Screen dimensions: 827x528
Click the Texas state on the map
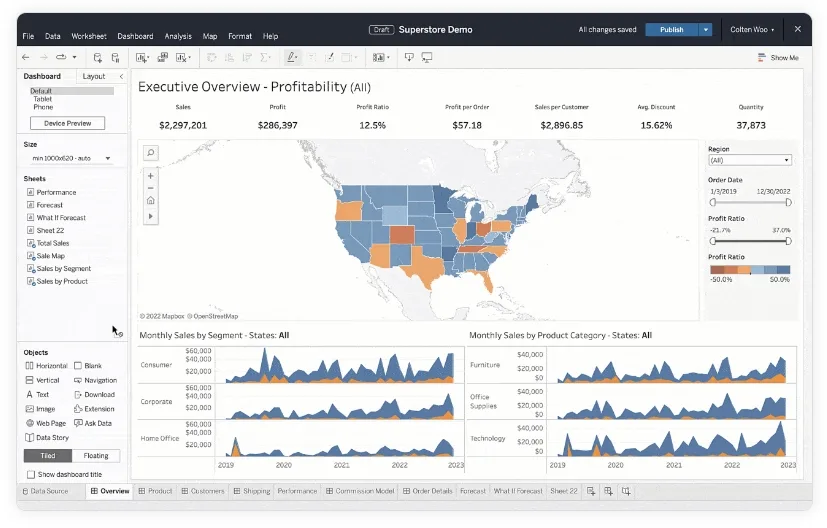(x=426, y=265)
